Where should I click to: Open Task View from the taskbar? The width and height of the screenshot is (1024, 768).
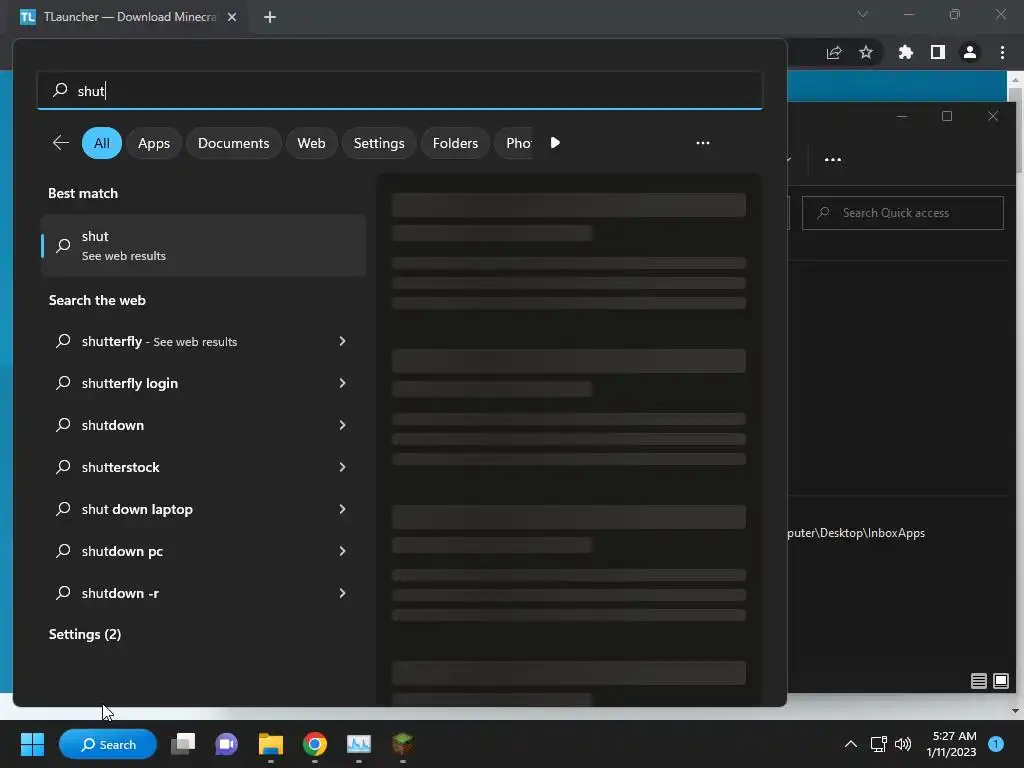[183, 744]
